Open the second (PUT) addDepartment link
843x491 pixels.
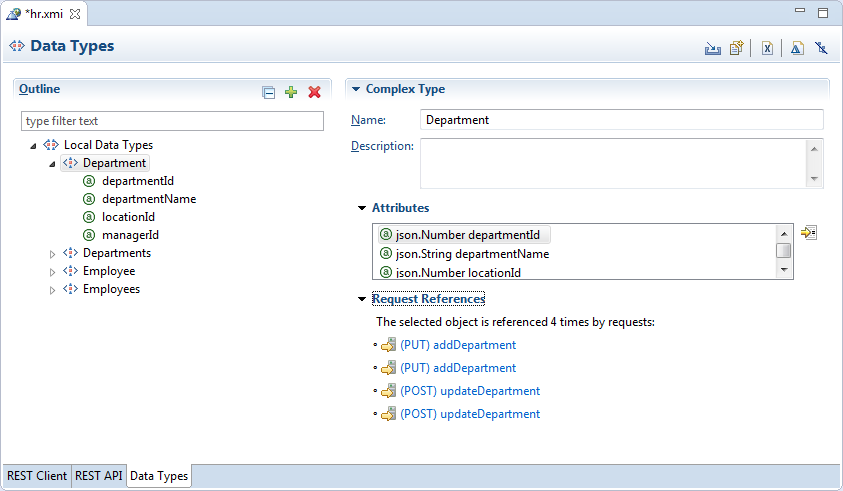458,368
